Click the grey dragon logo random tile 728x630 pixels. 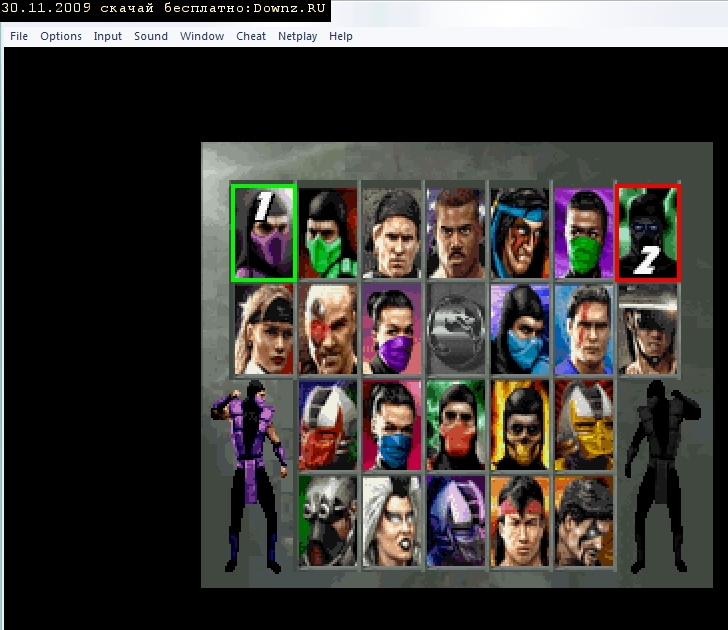click(456, 329)
